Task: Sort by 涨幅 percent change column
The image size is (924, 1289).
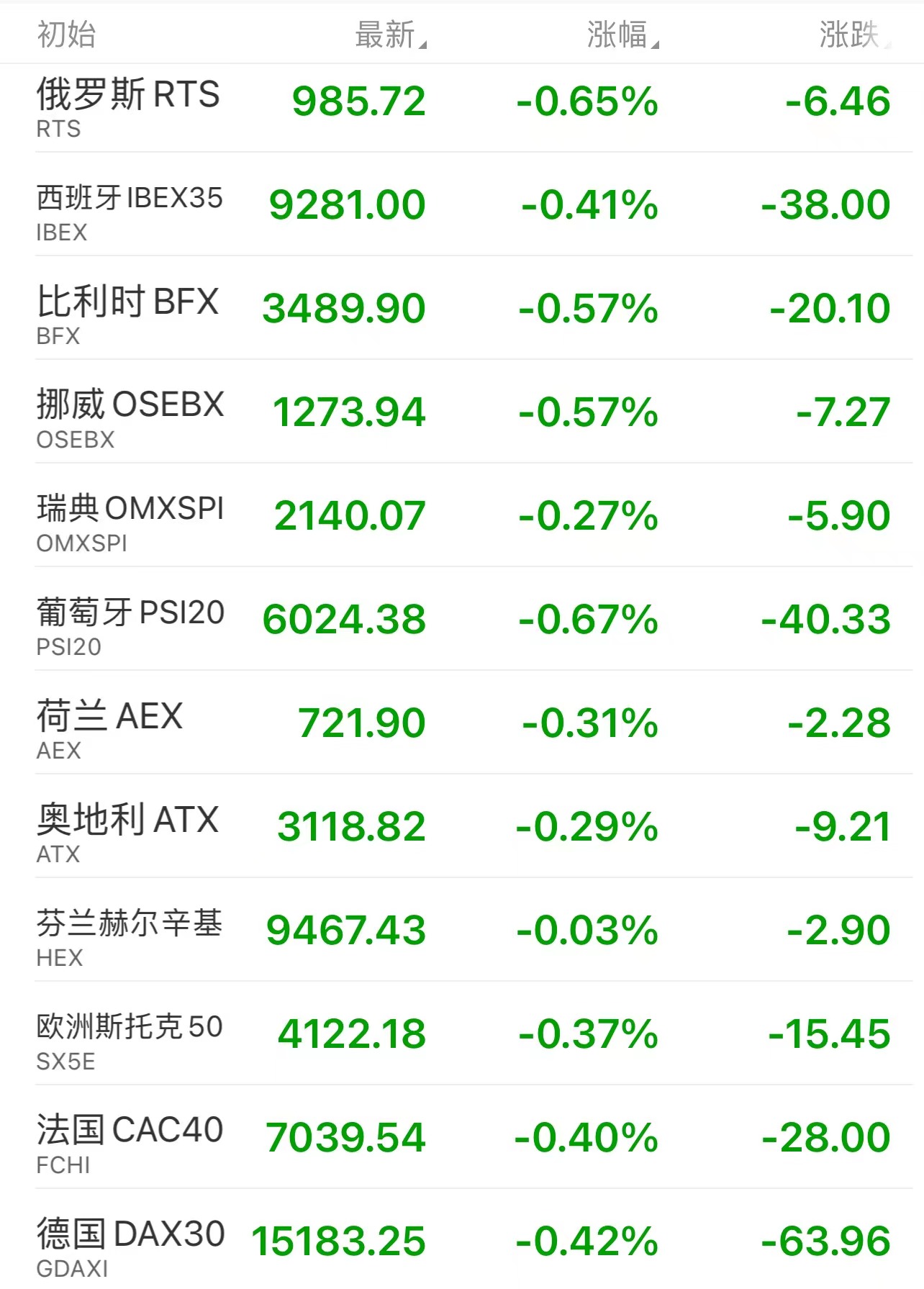Action: (x=621, y=35)
